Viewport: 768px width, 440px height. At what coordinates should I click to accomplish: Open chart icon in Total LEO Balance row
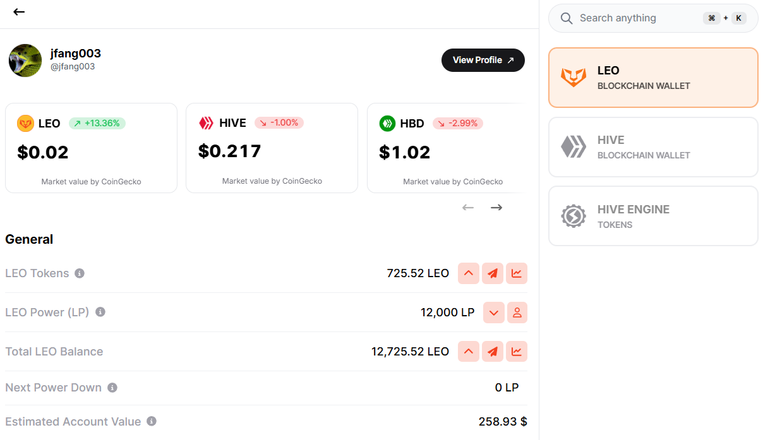pyautogui.click(x=516, y=351)
